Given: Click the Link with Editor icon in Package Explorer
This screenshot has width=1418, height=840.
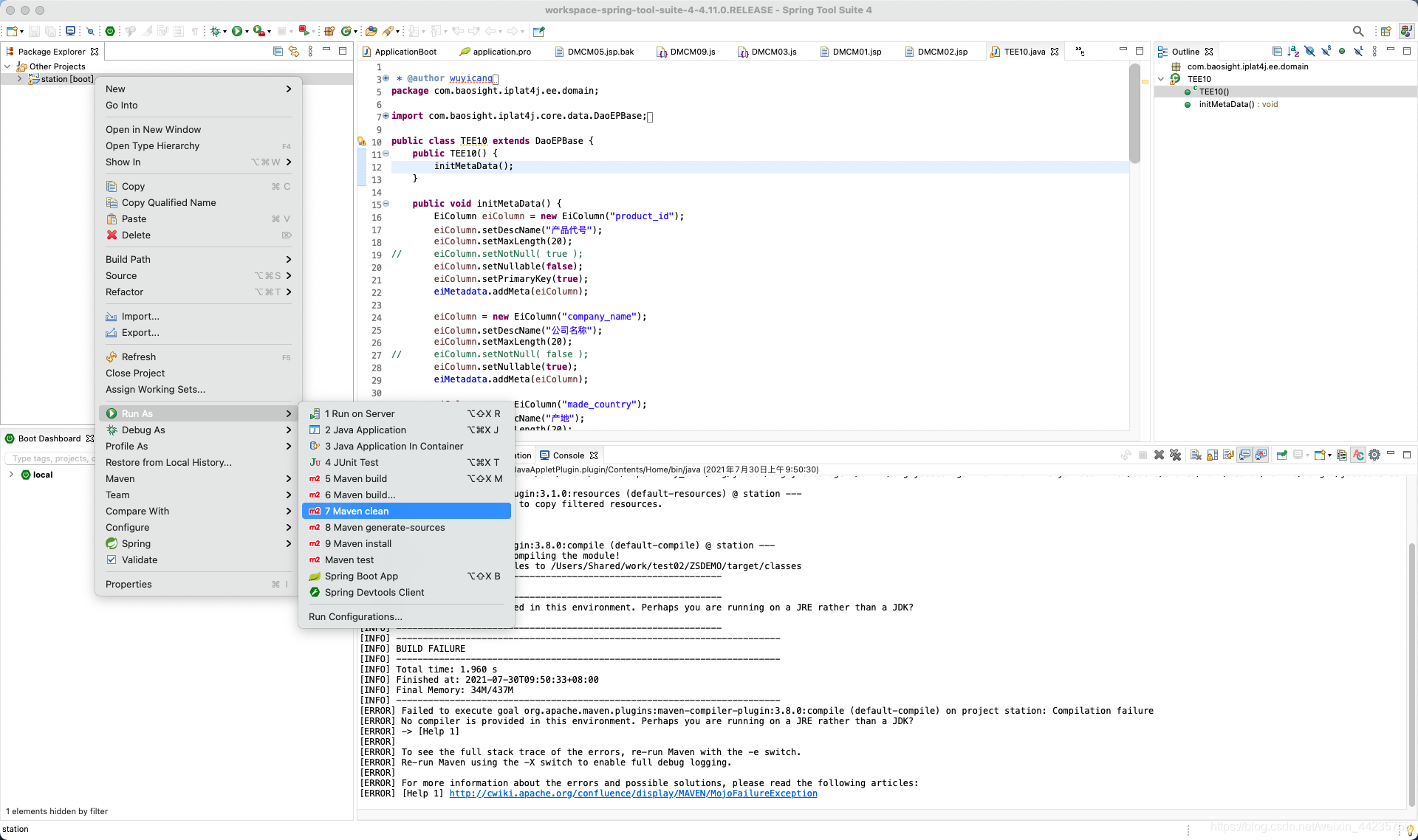Looking at the screenshot, I should pos(294,52).
